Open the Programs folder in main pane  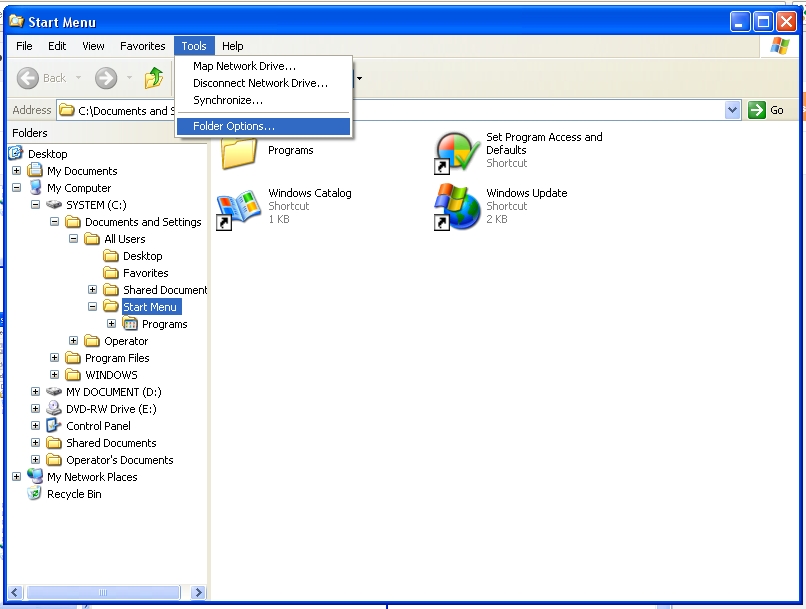click(239, 153)
